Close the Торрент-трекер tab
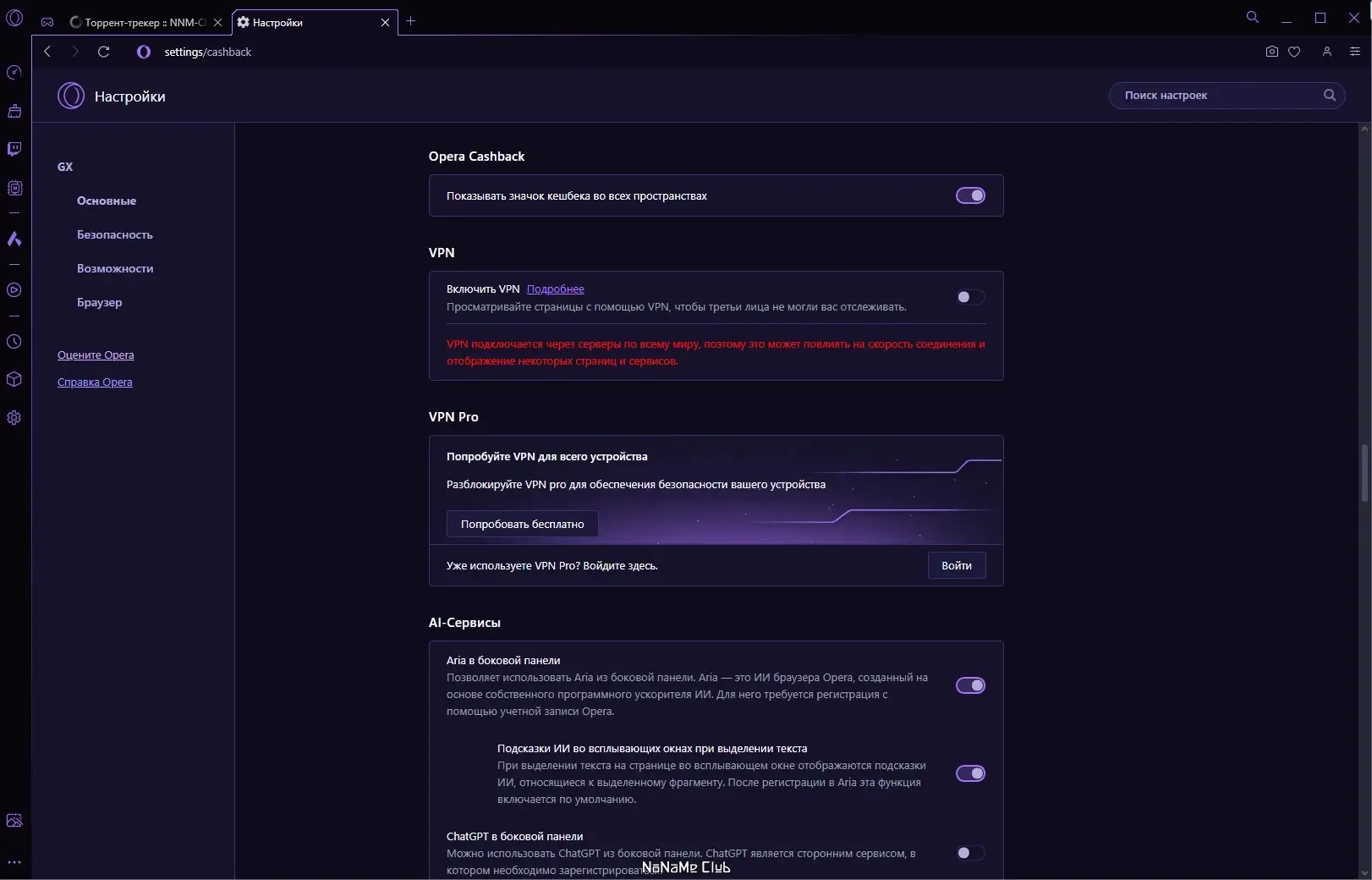This screenshot has width=1372, height=880. click(x=217, y=23)
